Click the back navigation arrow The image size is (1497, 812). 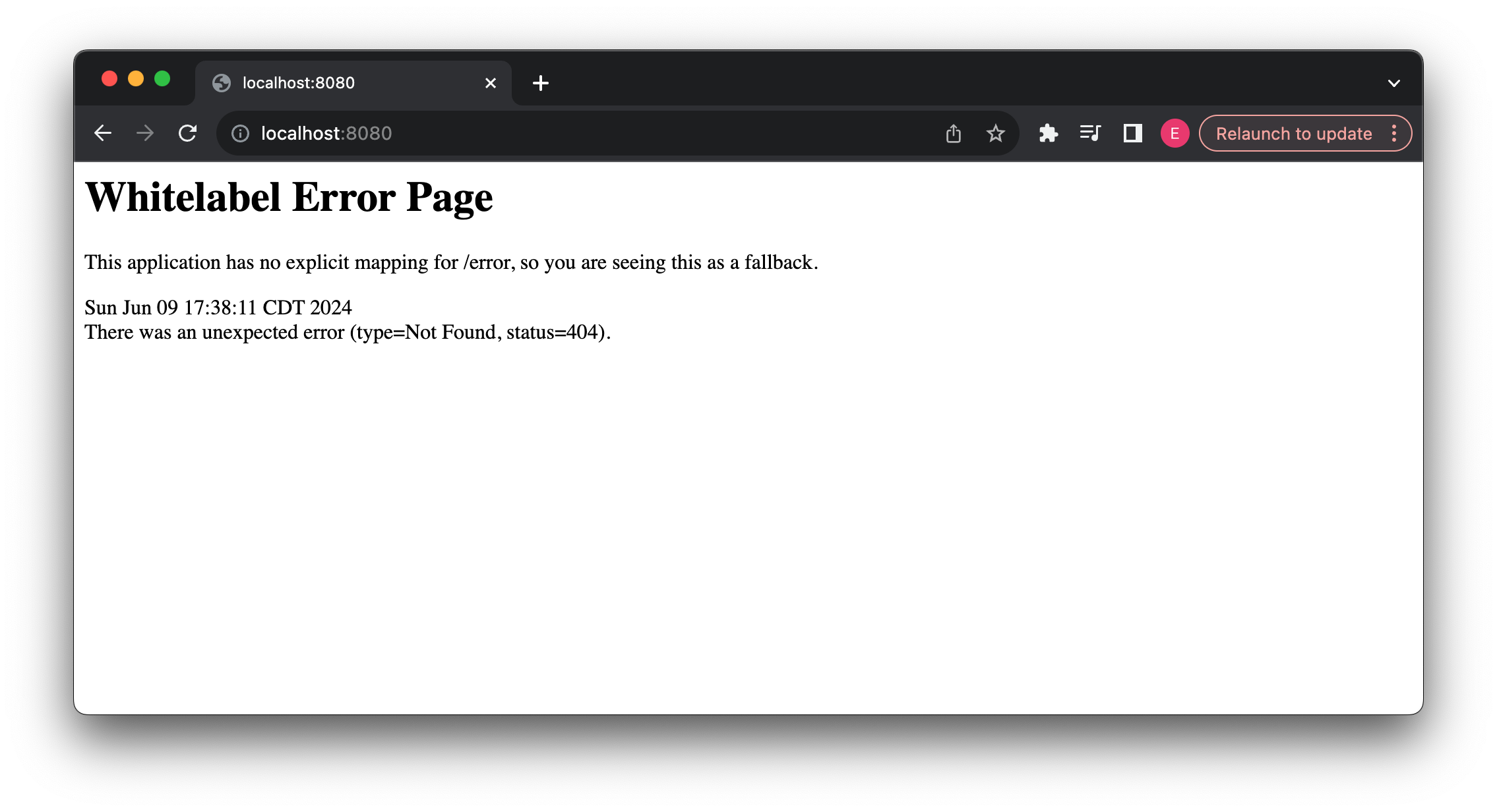[103, 132]
